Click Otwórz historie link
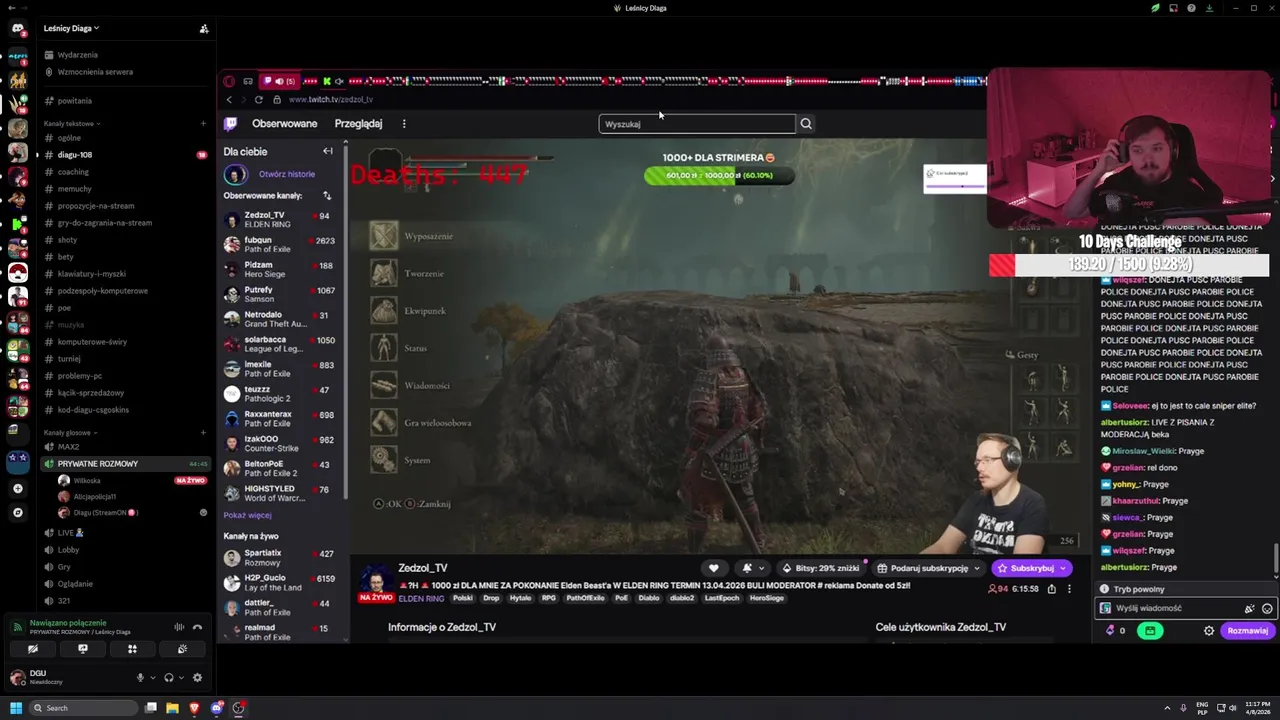 [286, 174]
